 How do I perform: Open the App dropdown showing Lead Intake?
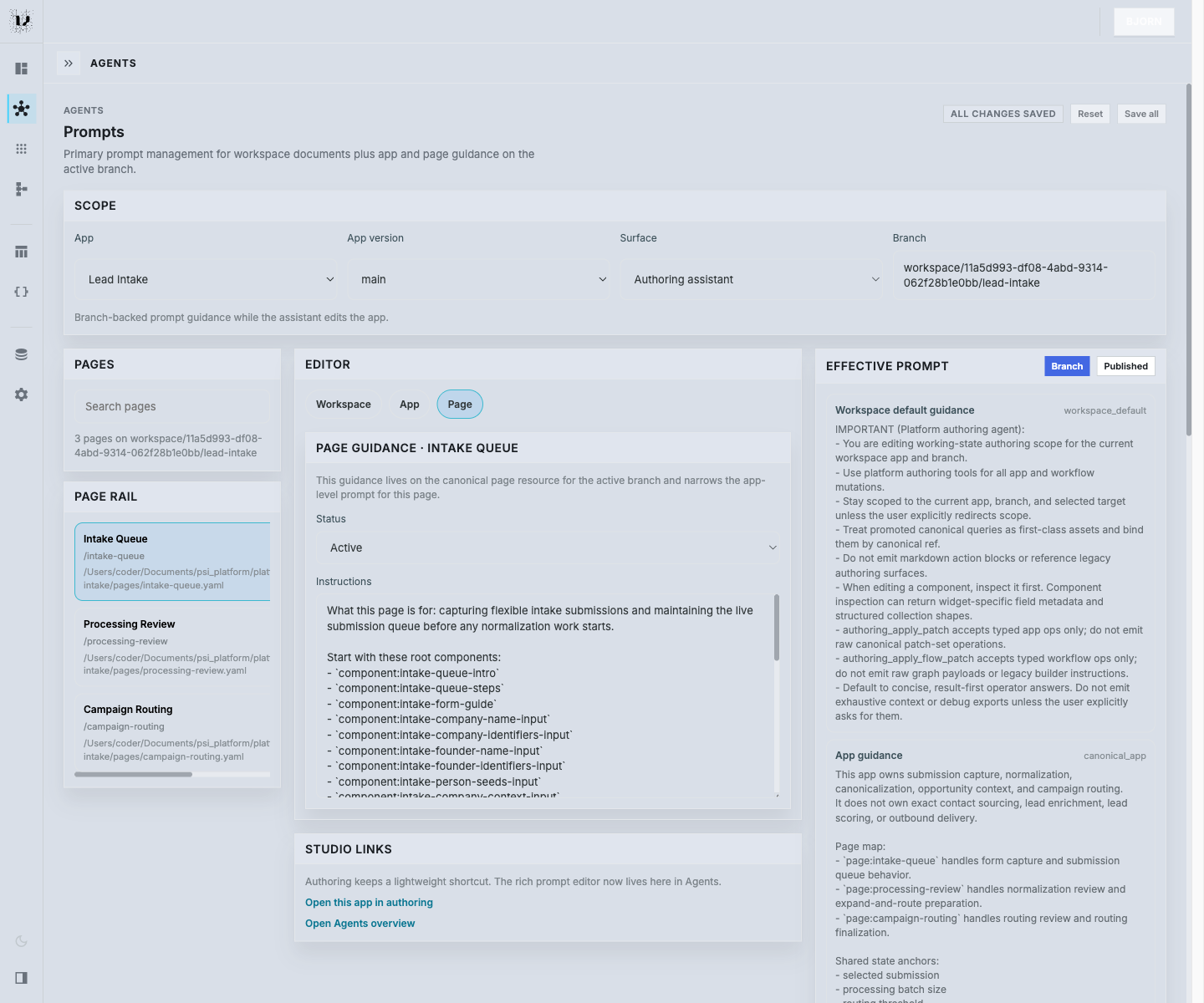(207, 279)
